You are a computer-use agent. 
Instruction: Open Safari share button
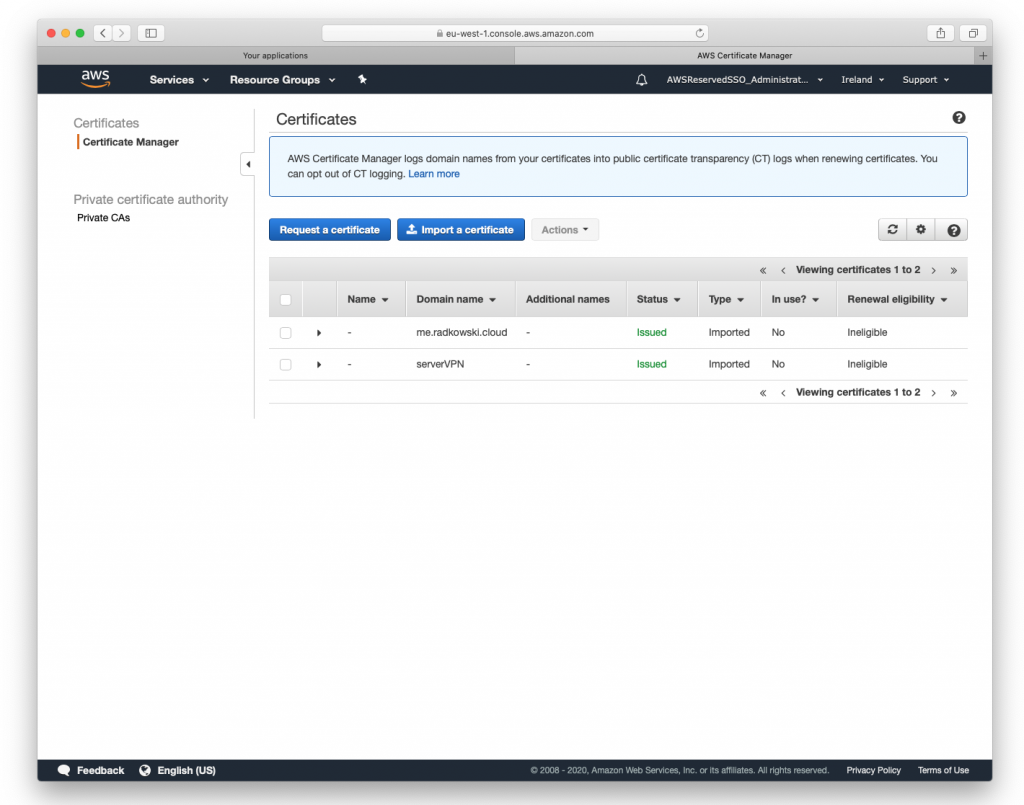940,33
